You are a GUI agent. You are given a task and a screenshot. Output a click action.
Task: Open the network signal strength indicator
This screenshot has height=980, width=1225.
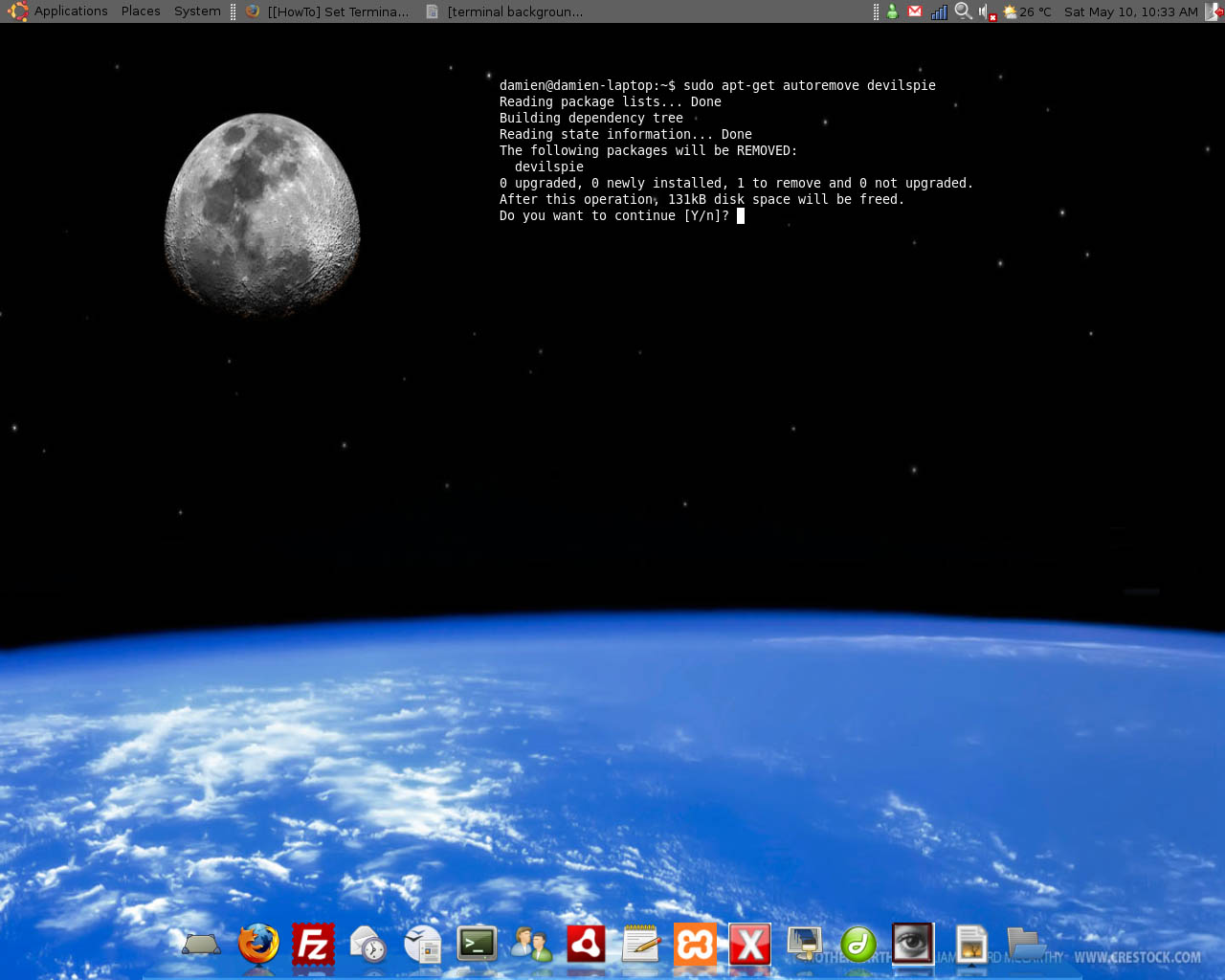939,11
